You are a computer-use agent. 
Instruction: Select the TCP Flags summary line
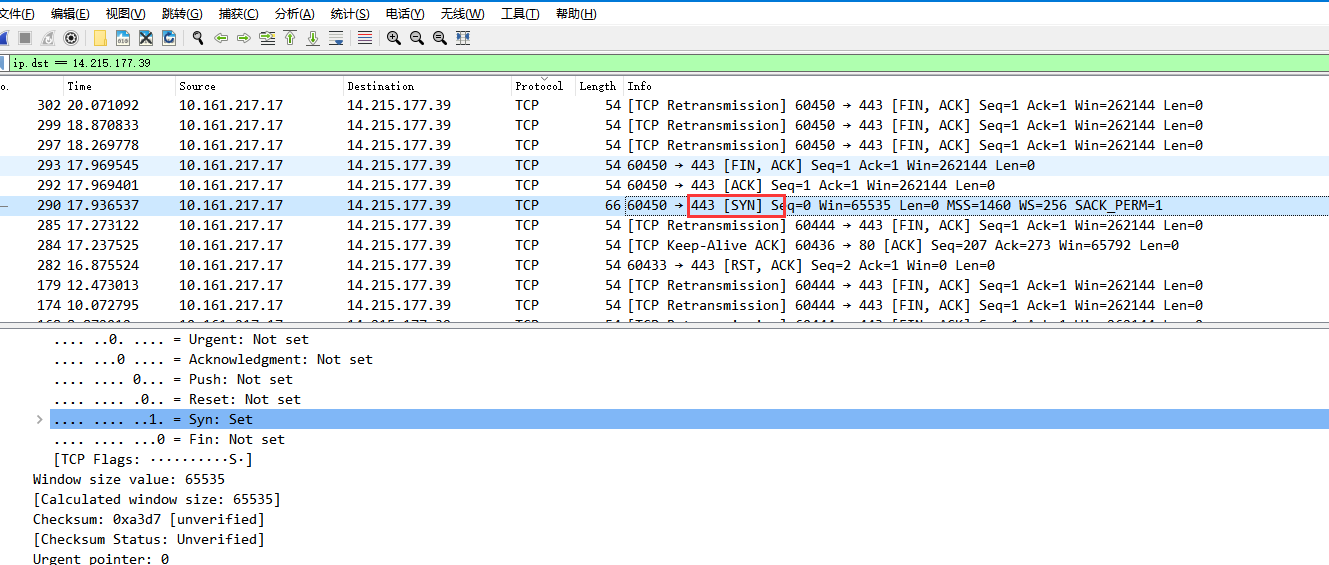[x=153, y=459]
